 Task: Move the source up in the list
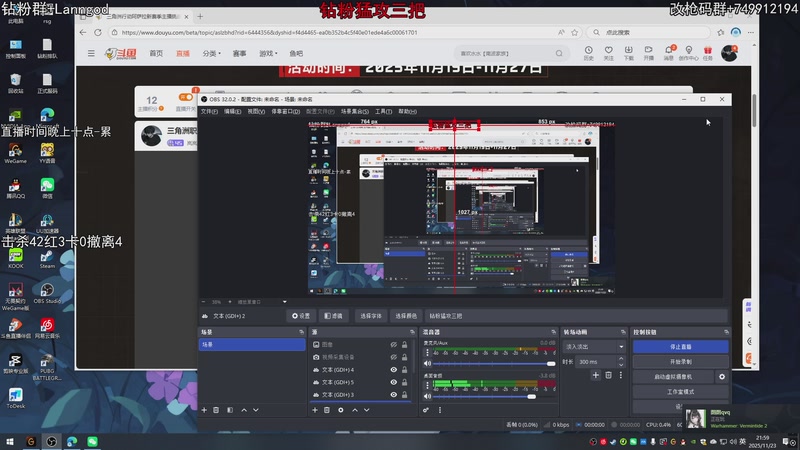pos(355,410)
